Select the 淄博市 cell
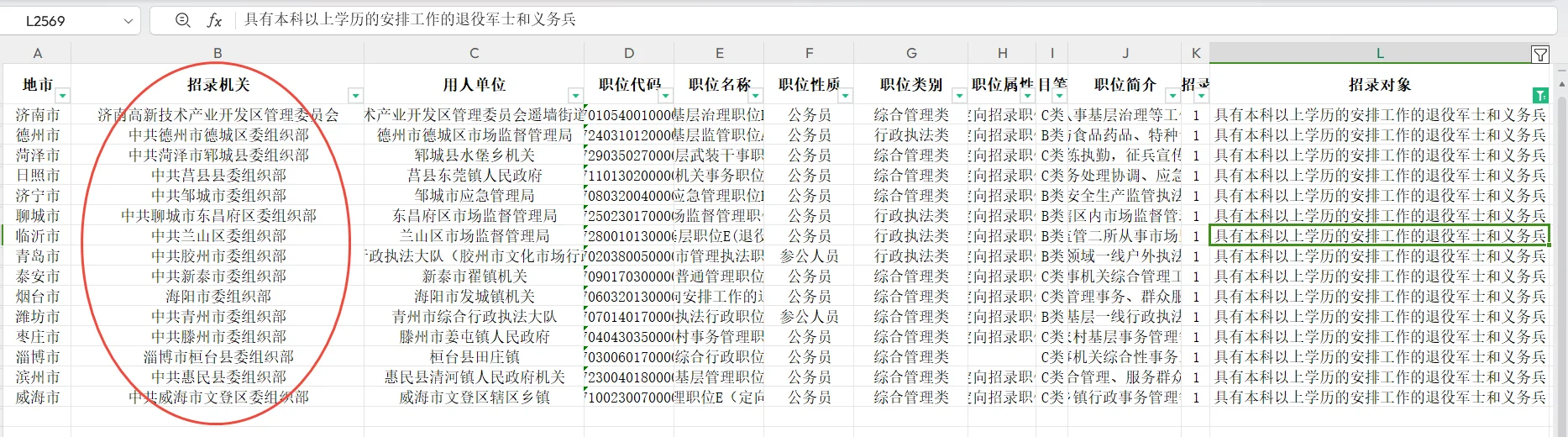 (37, 357)
